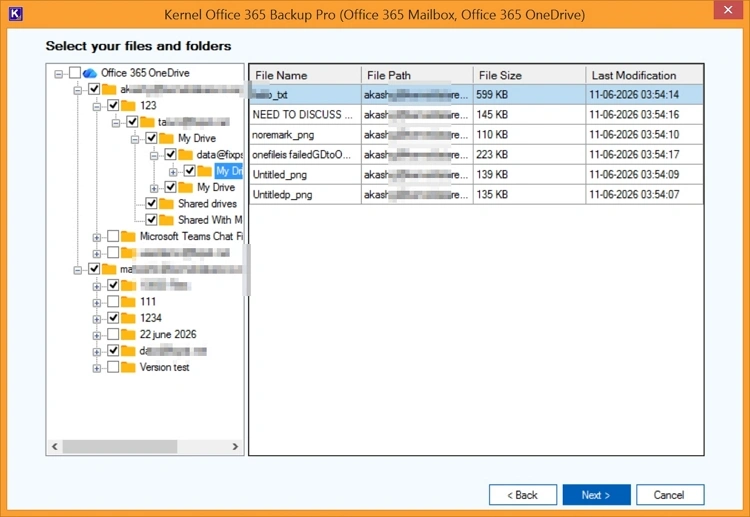Screen dimensions: 750x517
Task: Check the 22 june 2026 folder checkbox
Action: tap(113, 334)
